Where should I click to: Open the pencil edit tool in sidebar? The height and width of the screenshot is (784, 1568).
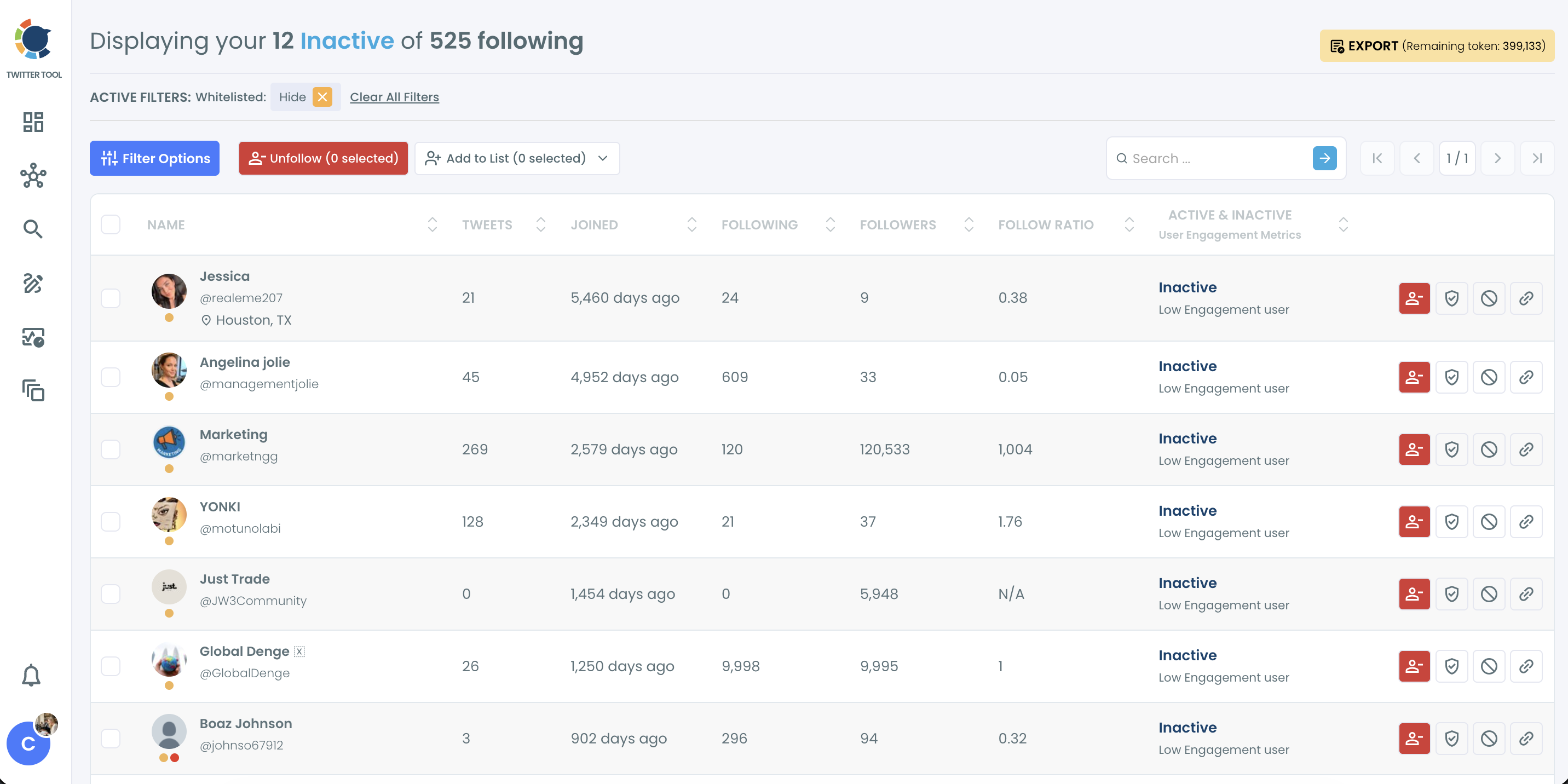[33, 283]
